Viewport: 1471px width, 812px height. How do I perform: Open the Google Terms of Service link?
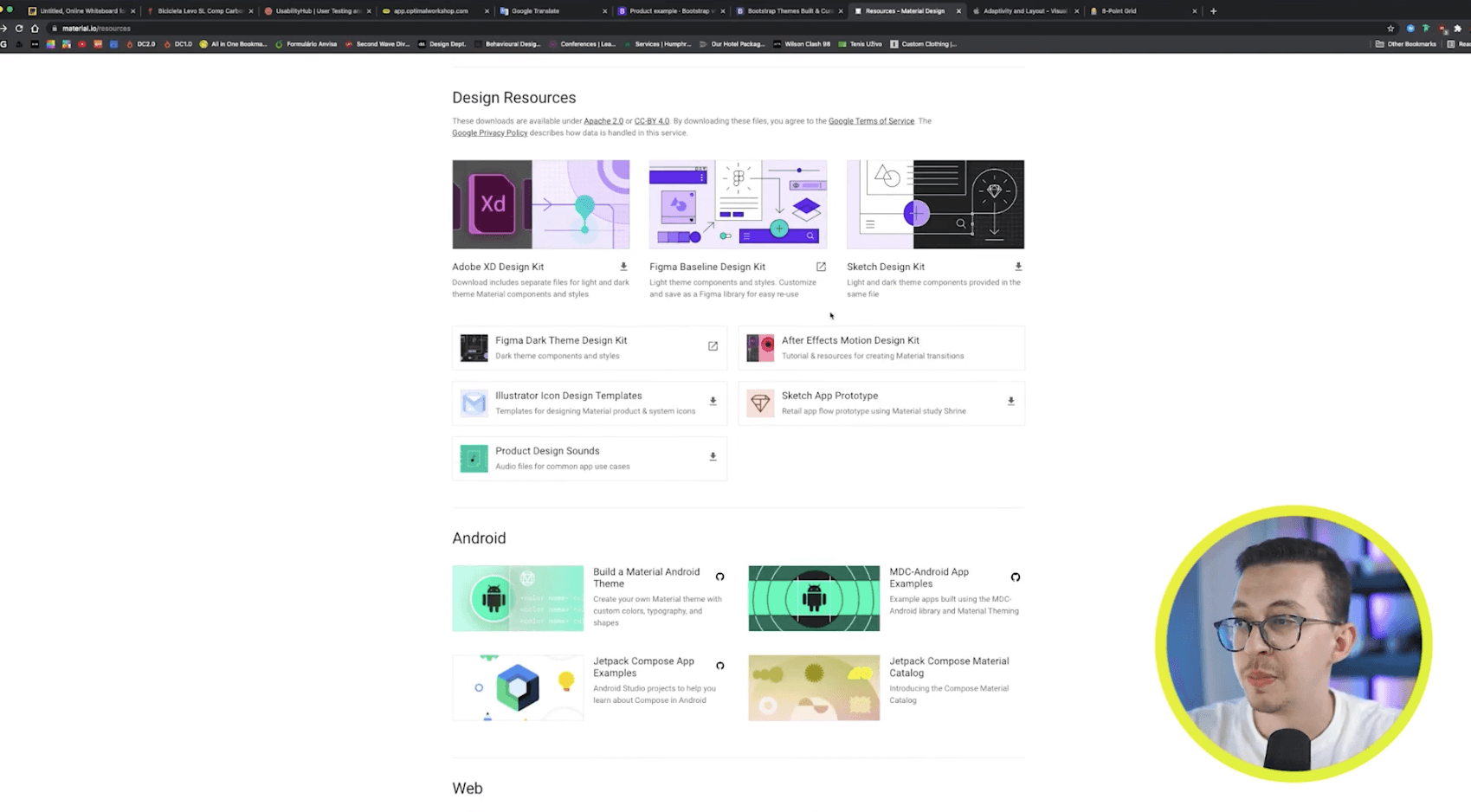(x=871, y=121)
